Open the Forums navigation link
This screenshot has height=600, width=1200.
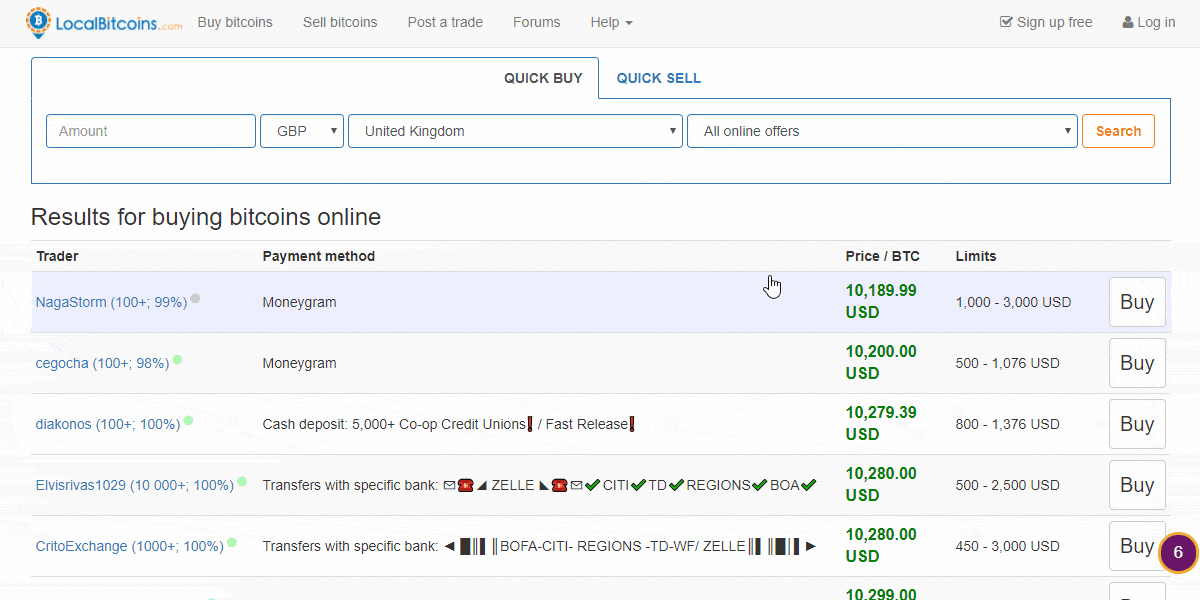[537, 22]
